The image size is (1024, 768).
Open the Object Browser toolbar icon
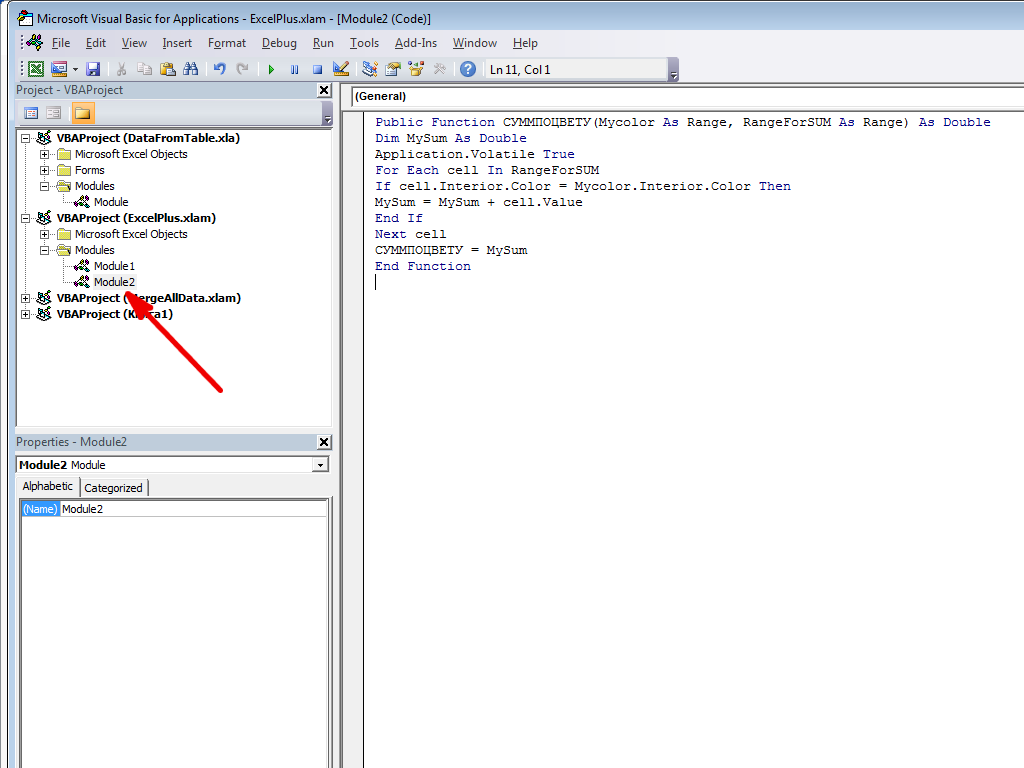point(416,69)
